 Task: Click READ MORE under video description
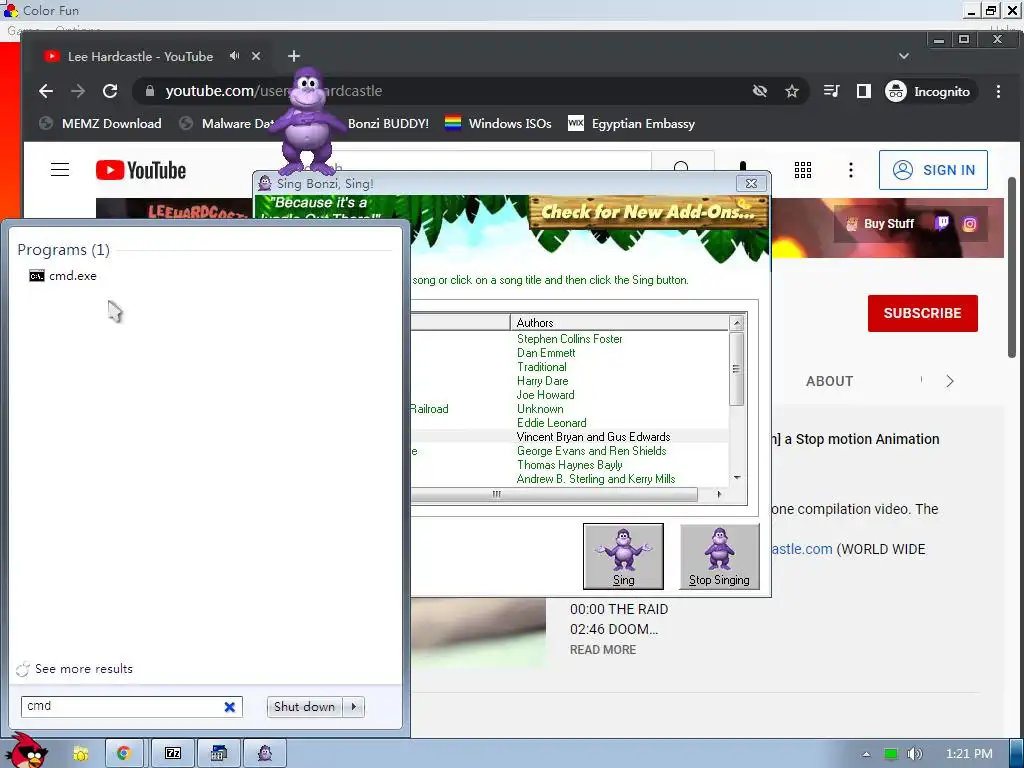click(x=603, y=650)
